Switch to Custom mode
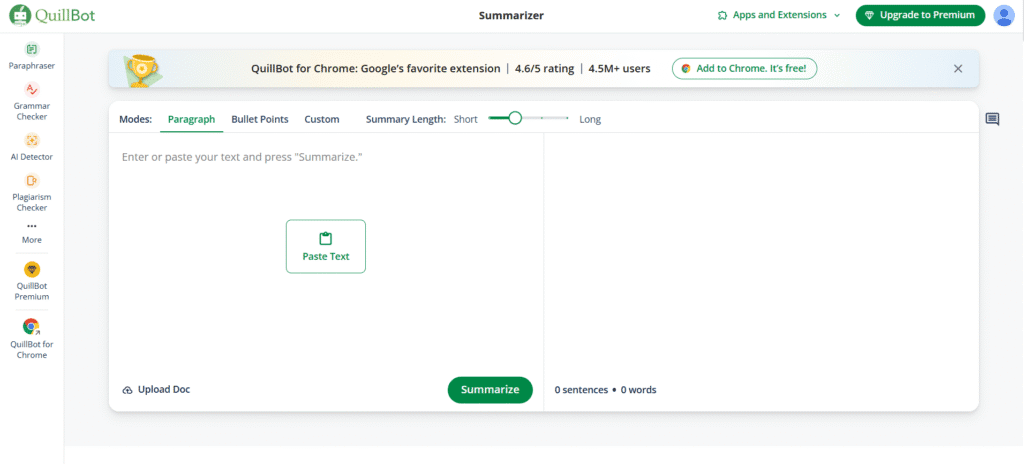This screenshot has width=1024, height=464. (322, 120)
